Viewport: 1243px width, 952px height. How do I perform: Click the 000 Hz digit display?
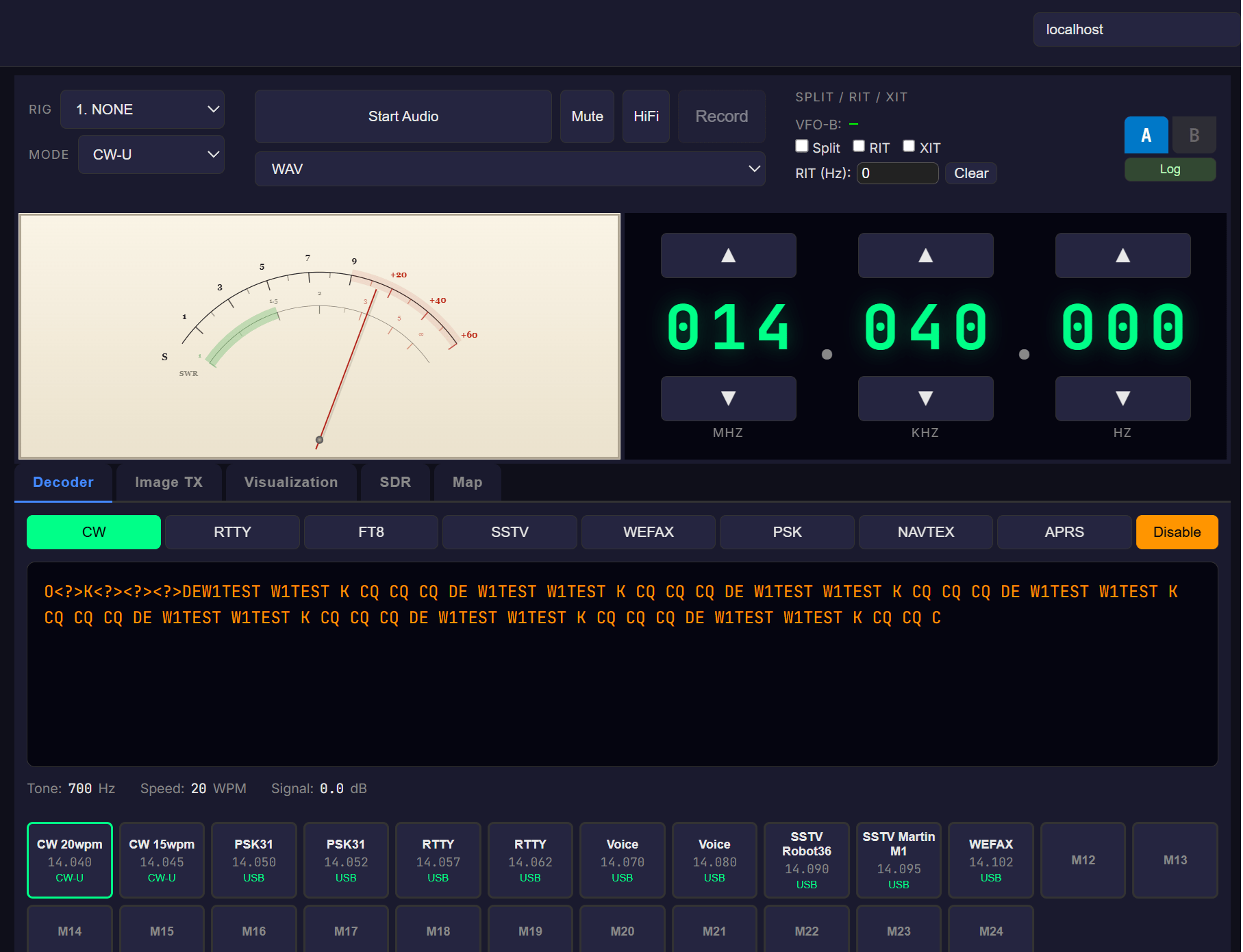click(1122, 327)
